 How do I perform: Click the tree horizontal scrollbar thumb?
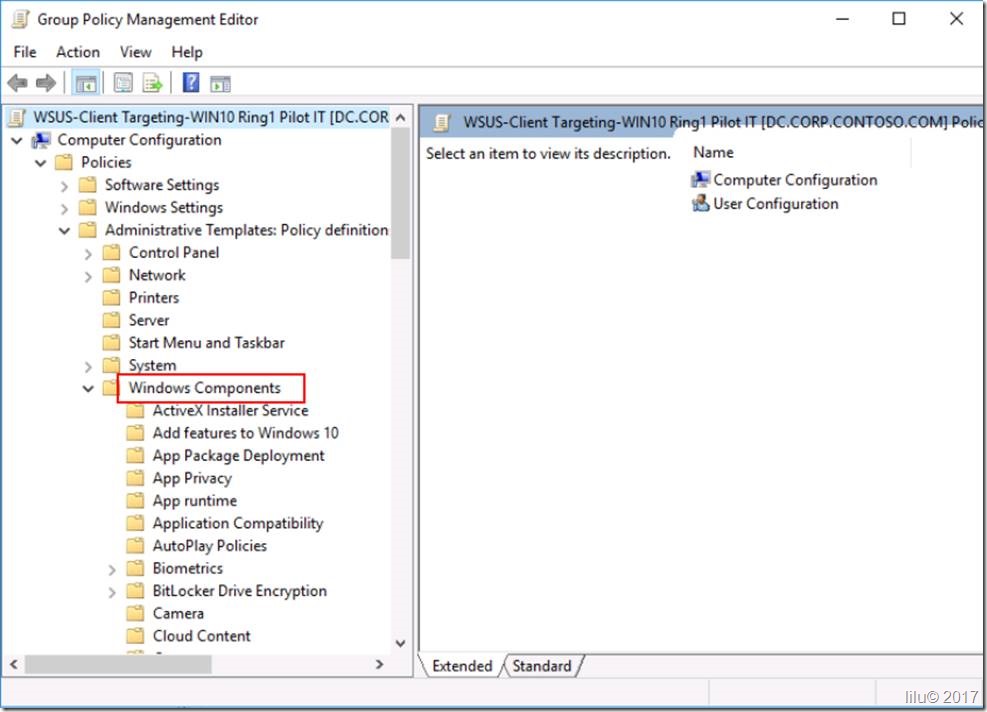click(x=118, y=664)
